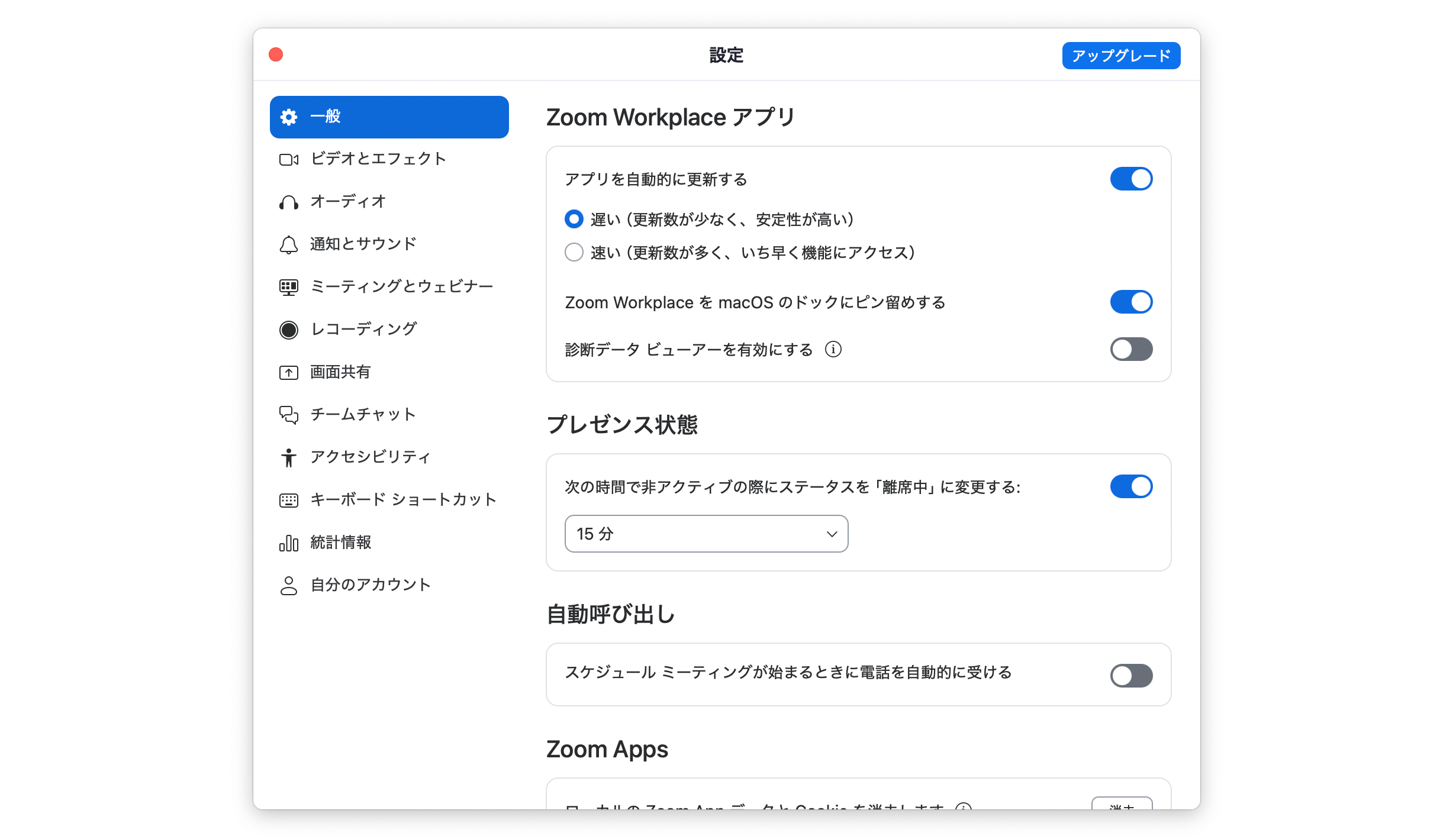Click the person icon for 自分のアカウント

289,585
